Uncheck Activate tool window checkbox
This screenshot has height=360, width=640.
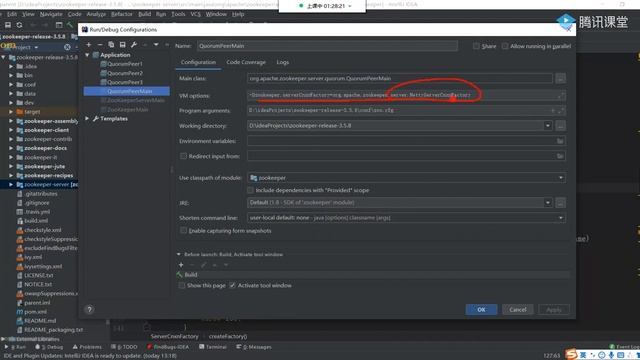232,285
